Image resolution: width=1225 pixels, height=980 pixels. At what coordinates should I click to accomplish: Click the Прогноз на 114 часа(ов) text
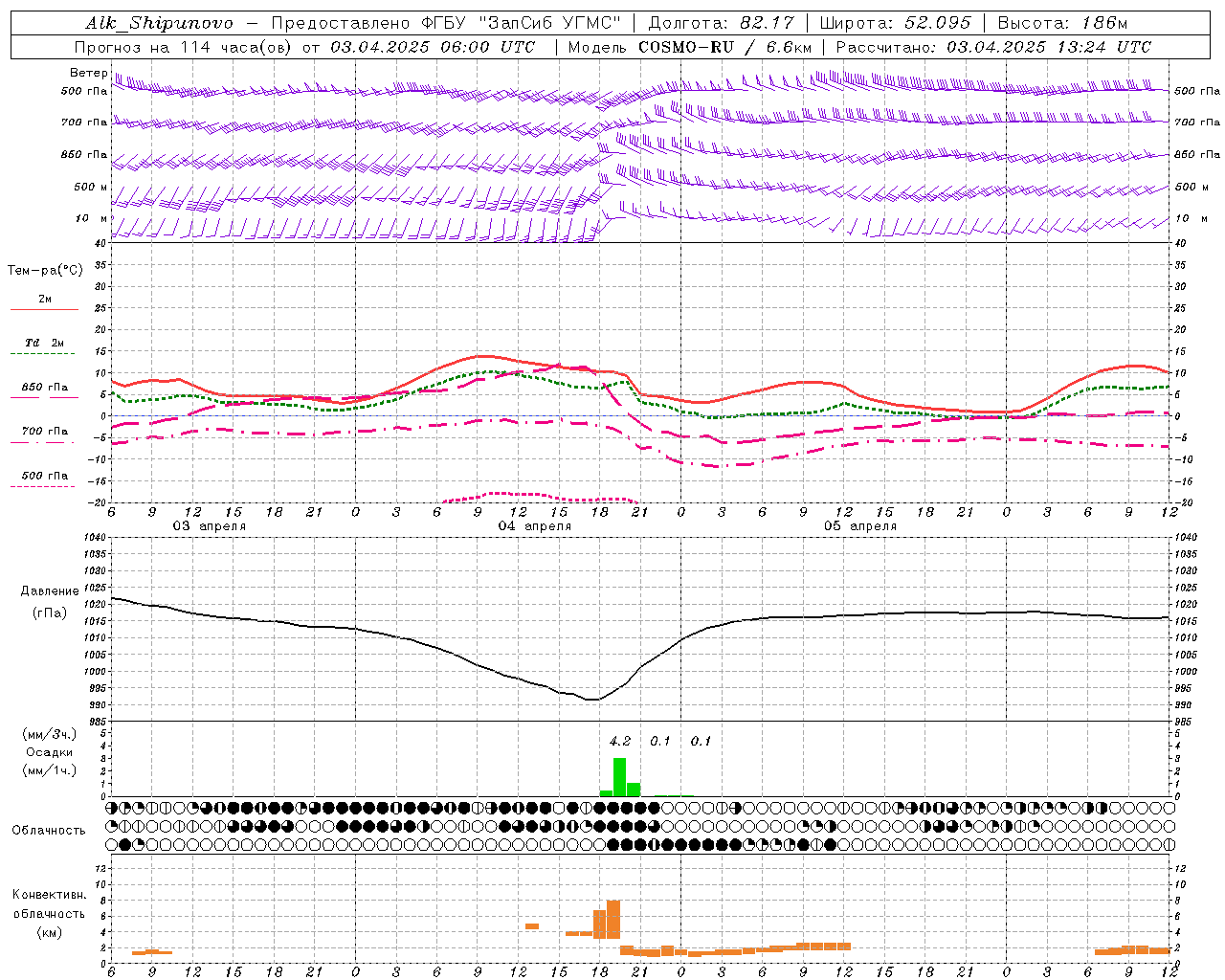[x=184, y=47]
